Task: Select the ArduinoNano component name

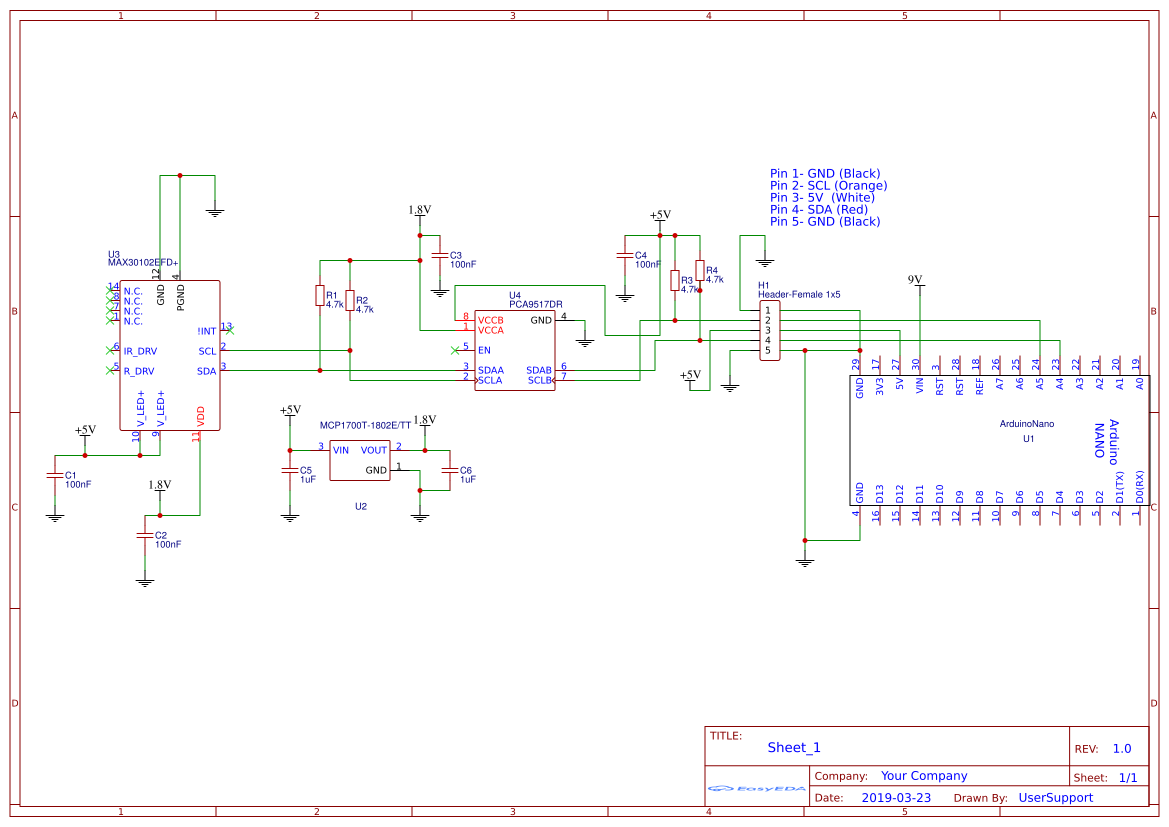Action: 1027,424
